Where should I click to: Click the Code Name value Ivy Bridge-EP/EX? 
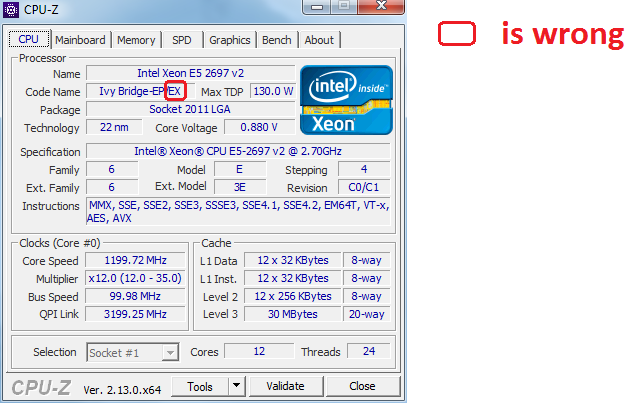pos(140,91)
